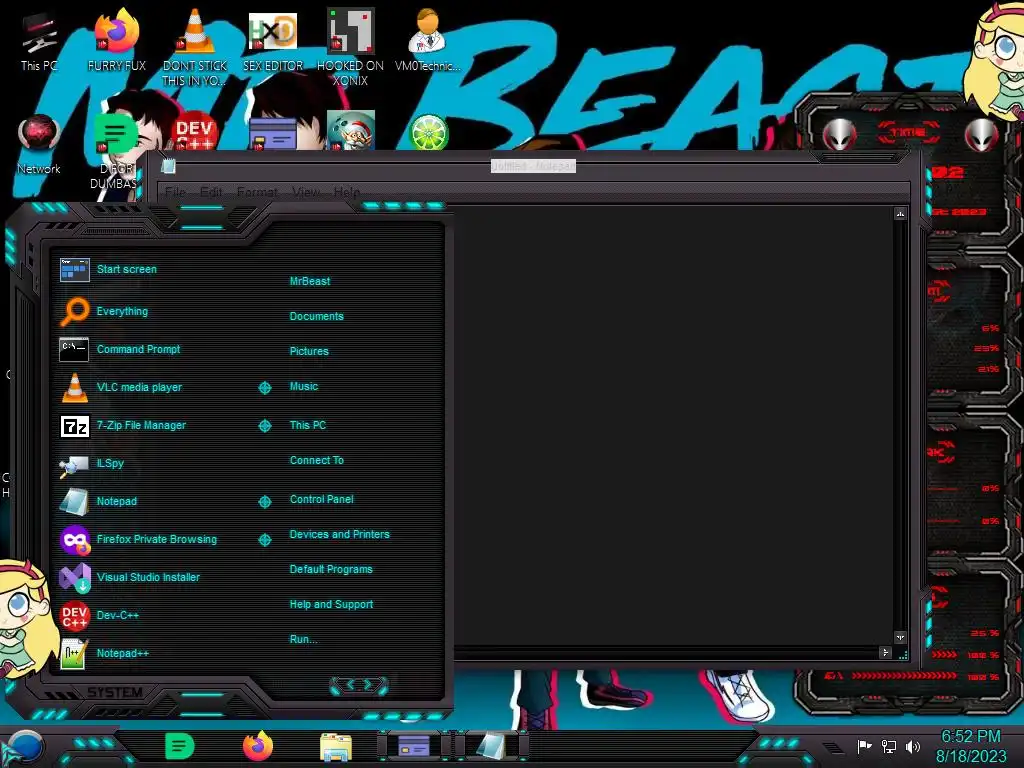Select Network desktop icon
1024x768 pixels.
39,144
